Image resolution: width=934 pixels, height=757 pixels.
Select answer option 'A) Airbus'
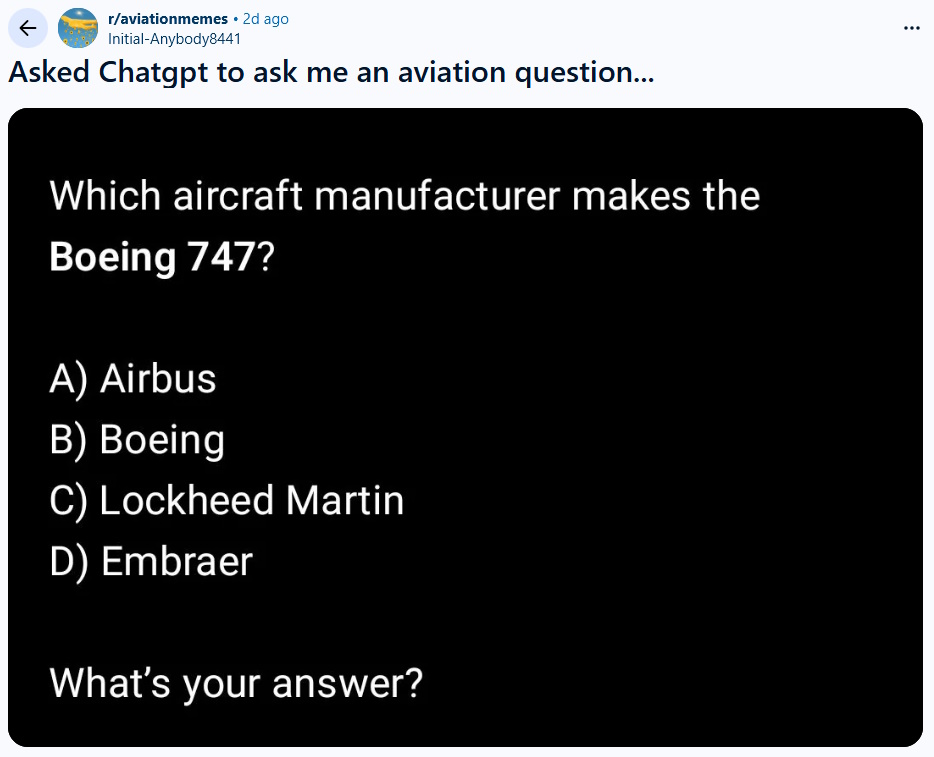click(133, 378)
